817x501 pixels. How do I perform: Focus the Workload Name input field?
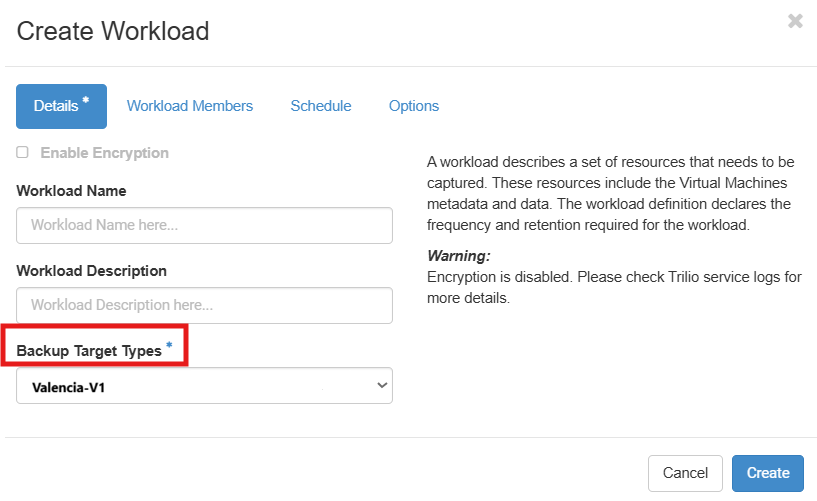[x=204, y=226]
